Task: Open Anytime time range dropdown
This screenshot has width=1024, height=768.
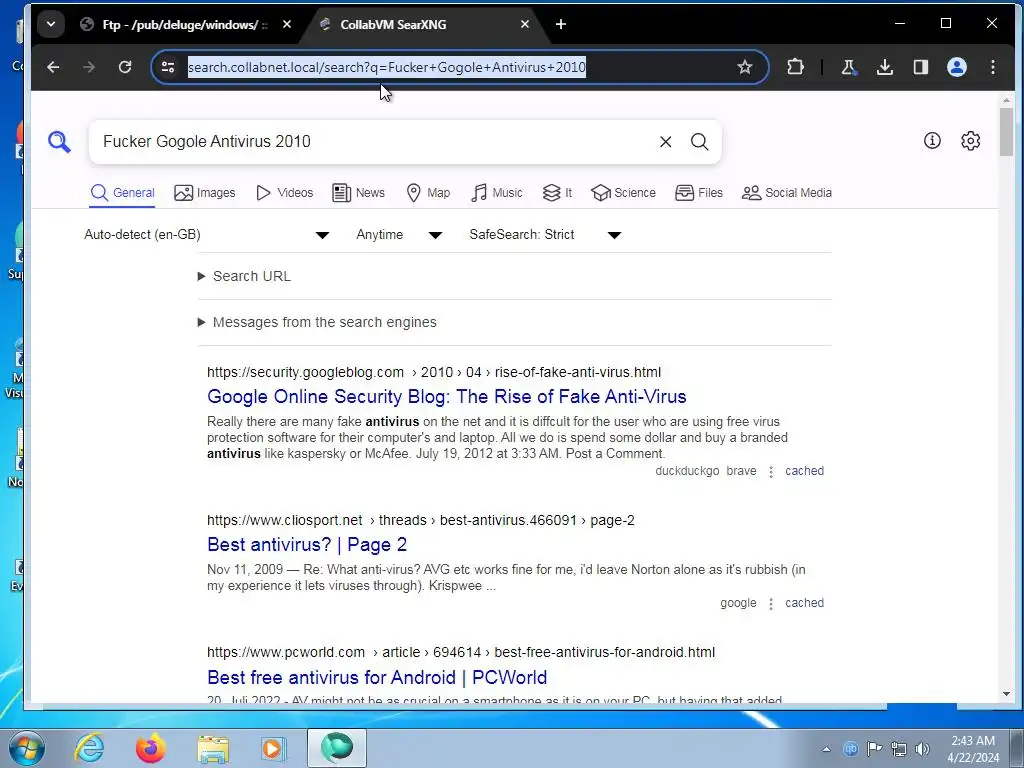Action: pyautogui.click(x=399, y=234)
